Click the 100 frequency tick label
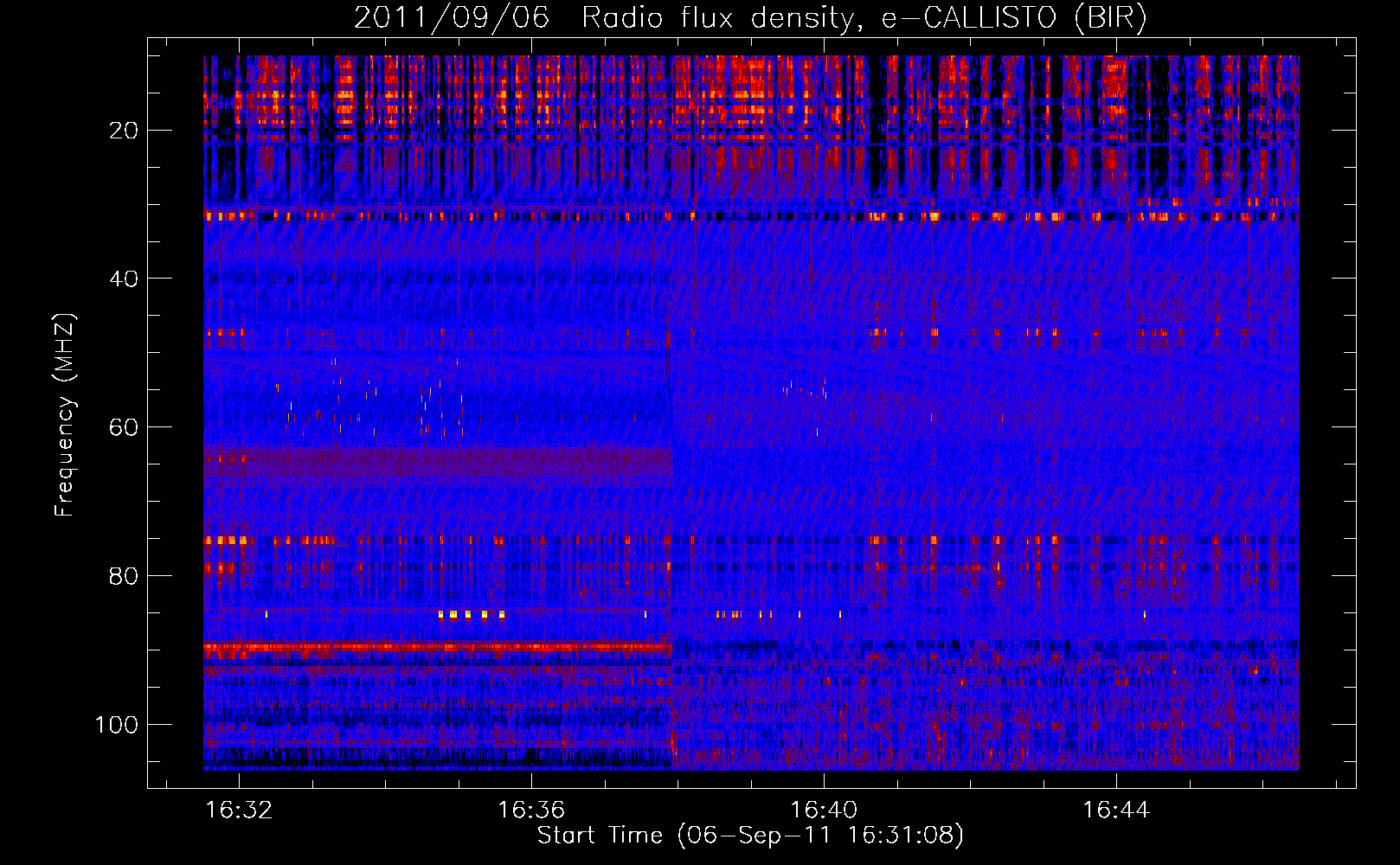 click(x=117, y=725)
